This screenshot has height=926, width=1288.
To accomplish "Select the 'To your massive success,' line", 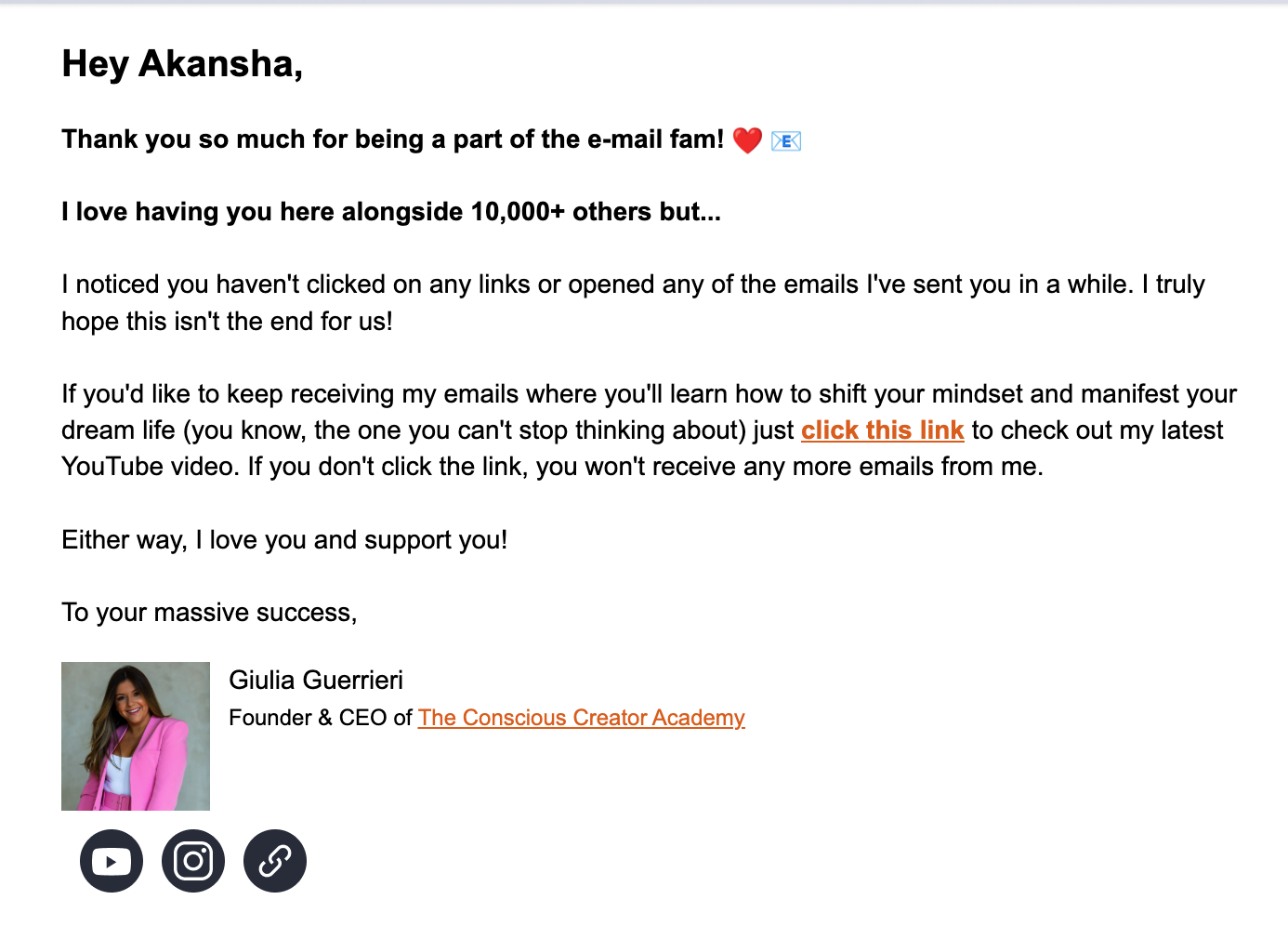I will [x=209, y=612].
